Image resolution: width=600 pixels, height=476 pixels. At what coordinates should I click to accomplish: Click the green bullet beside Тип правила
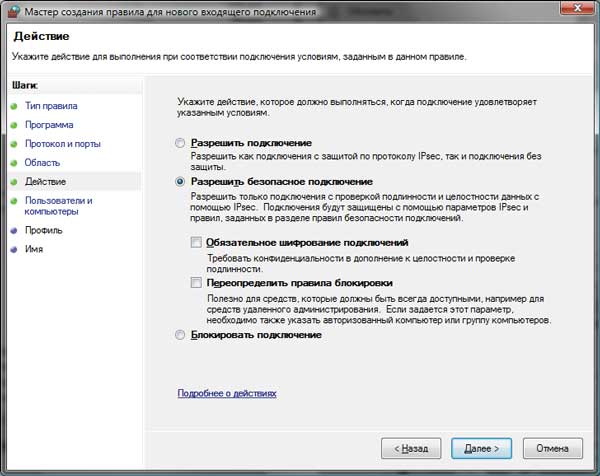tap(14, 106)
